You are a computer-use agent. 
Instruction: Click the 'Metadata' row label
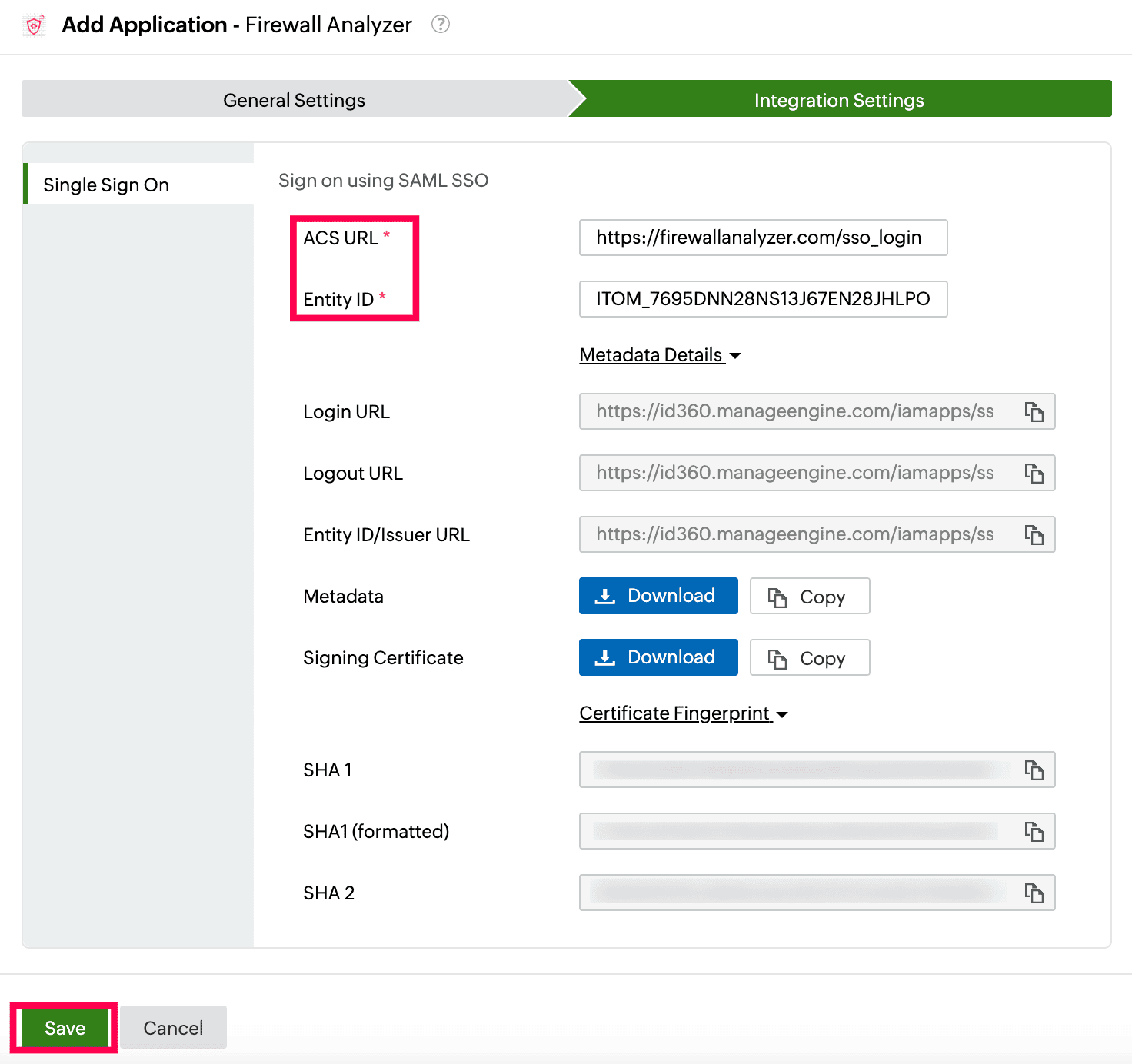click(x=343, y=597)
